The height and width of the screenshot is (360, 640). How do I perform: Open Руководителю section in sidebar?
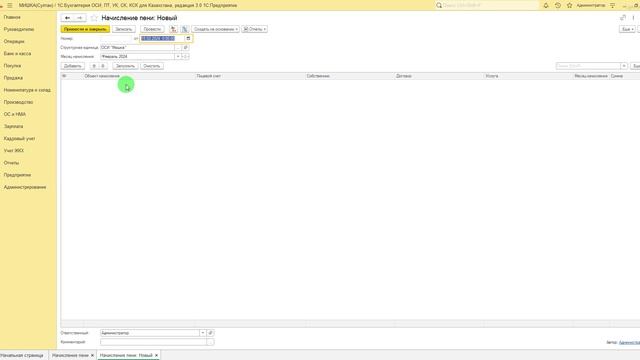pyautogui.click(x=19, y=29)
